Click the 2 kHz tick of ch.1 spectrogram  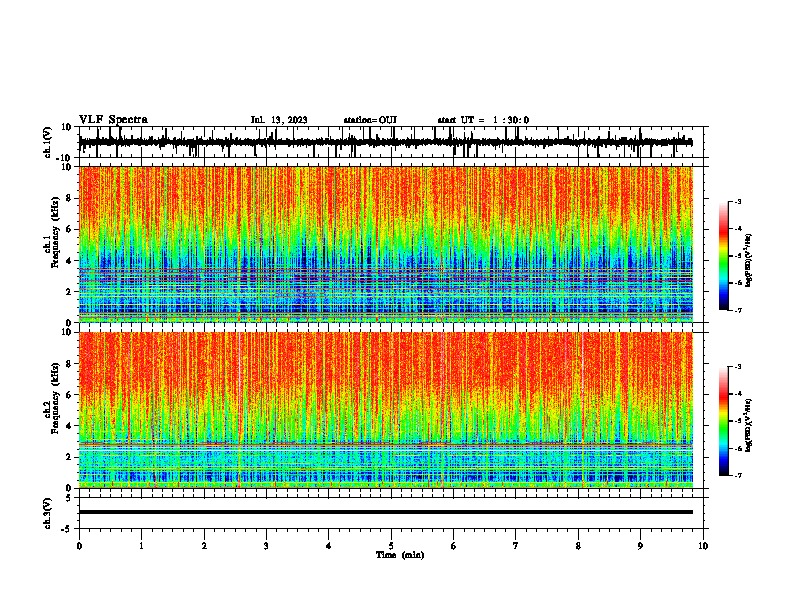click(70, 291)
